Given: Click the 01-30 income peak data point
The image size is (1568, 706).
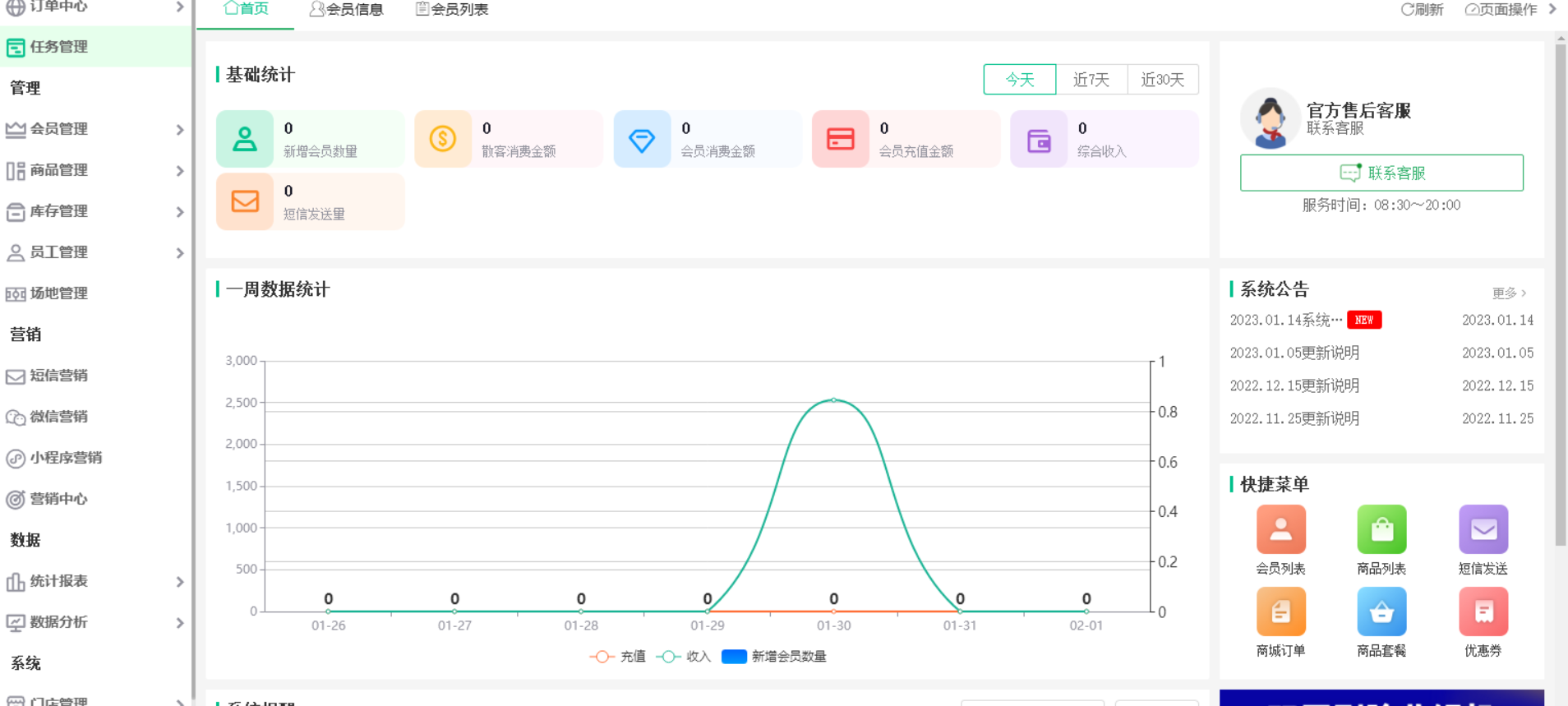Looking at the screenshot, I should pos(833,400).
